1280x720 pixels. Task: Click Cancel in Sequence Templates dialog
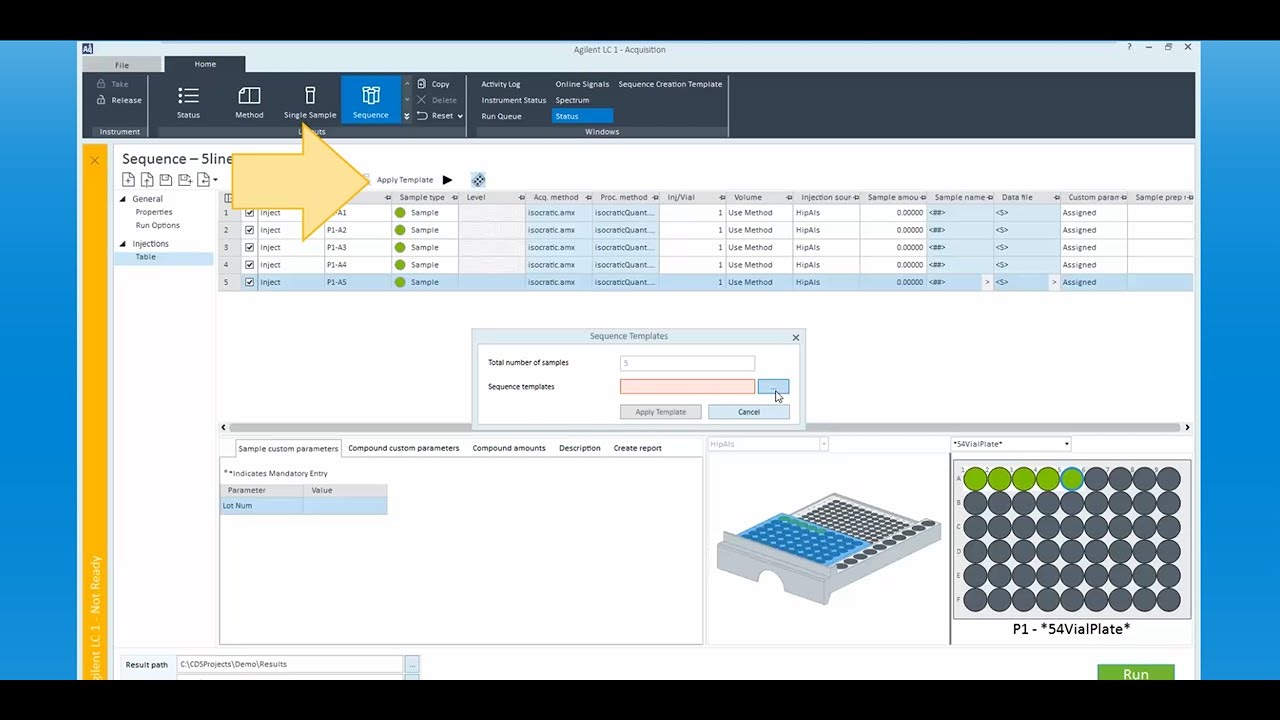click(x=749, y=412)
